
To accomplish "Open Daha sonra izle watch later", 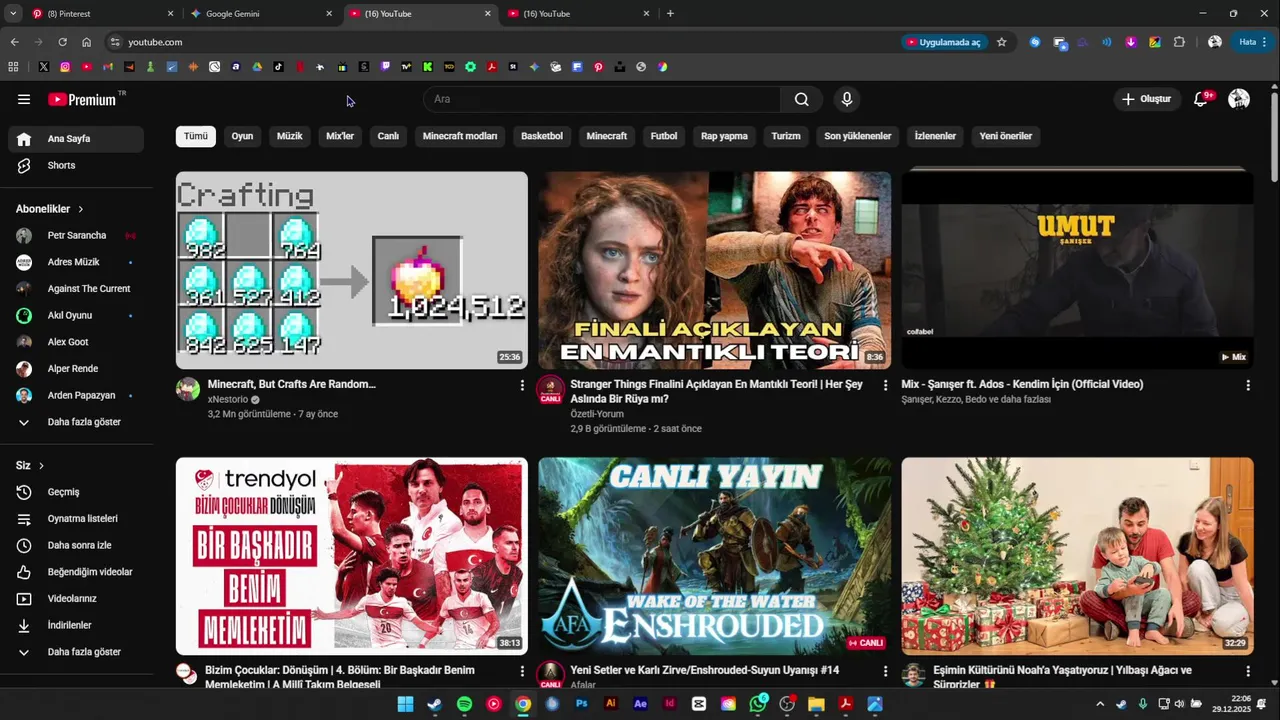I will [x=76, y=545].
